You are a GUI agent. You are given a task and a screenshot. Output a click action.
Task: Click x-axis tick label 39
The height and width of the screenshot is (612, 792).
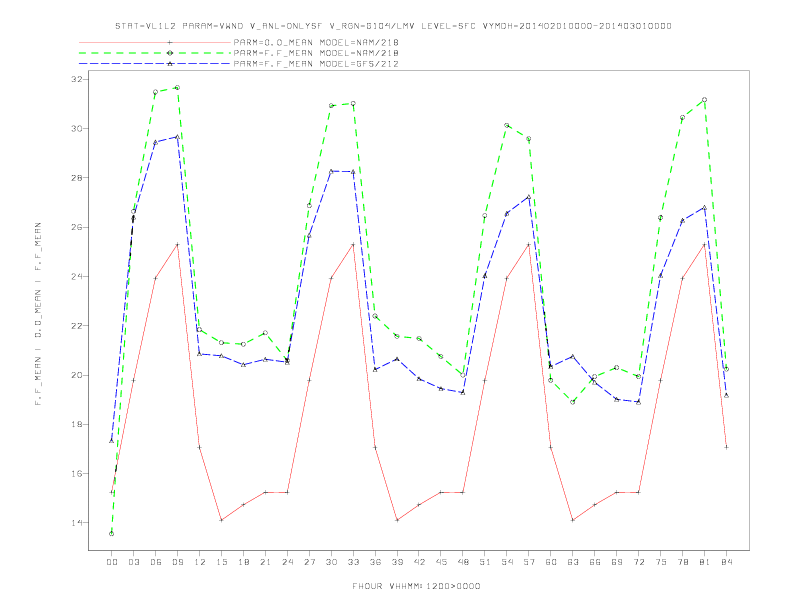(x=397, y=562)
